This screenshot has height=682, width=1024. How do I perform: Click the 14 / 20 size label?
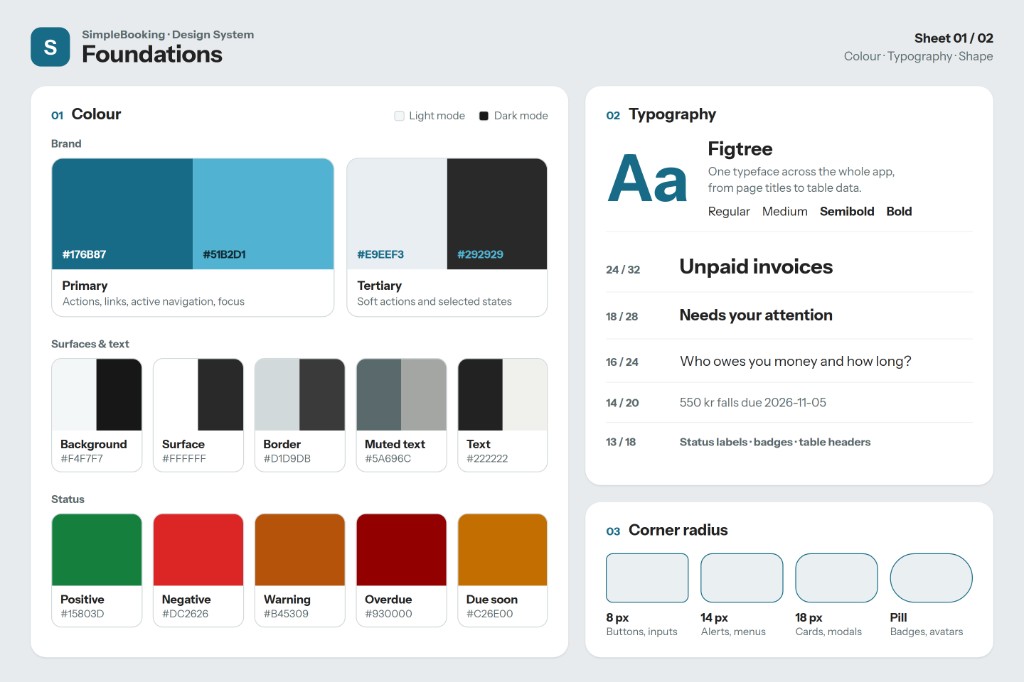click(x=622, y=403)
